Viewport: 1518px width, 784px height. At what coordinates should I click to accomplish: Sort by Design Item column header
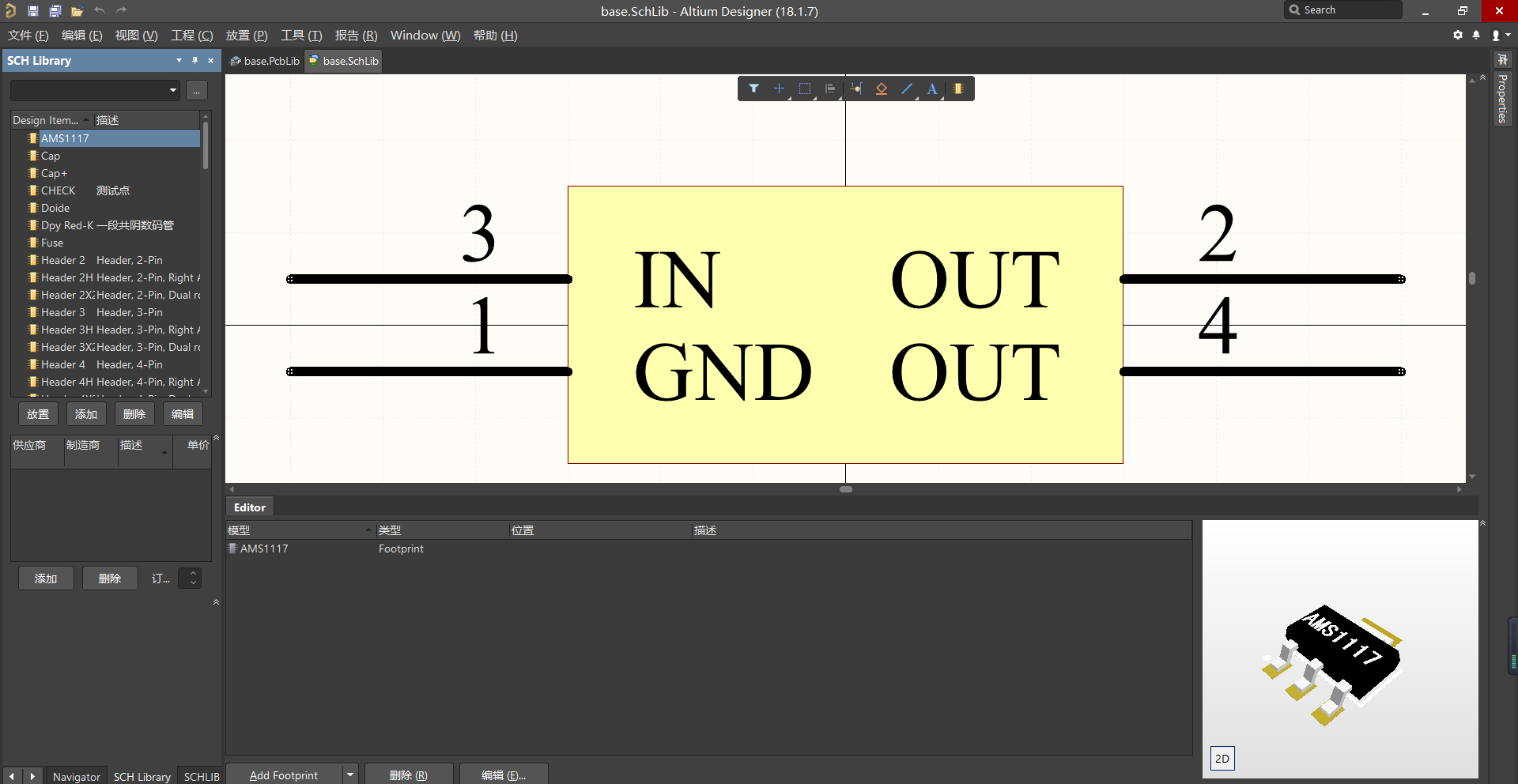pos(51,120)
